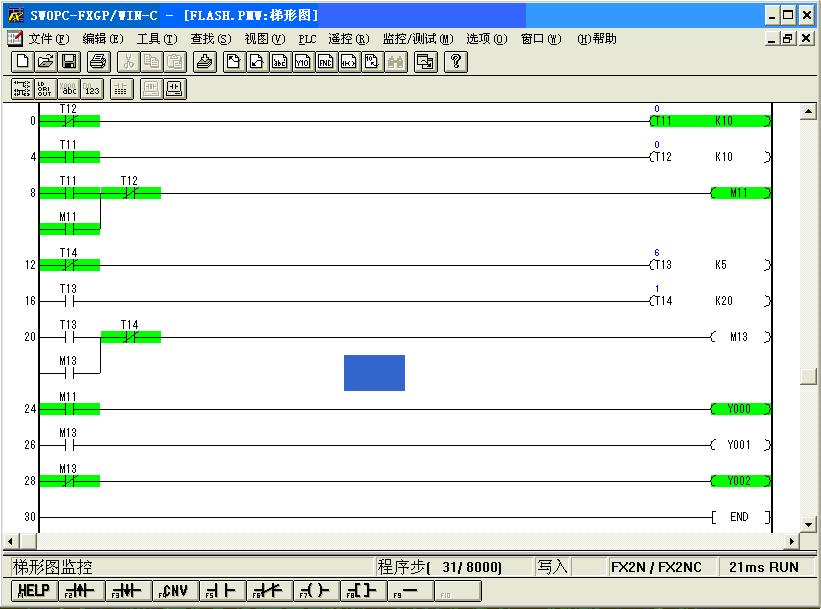Click the HELP button in bottom toolbar

[33, 591]
